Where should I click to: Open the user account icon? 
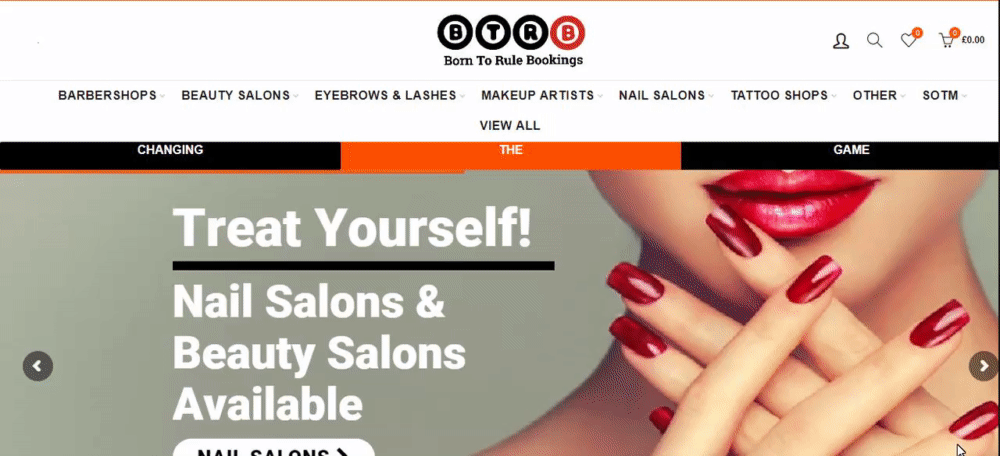(841, 41)
